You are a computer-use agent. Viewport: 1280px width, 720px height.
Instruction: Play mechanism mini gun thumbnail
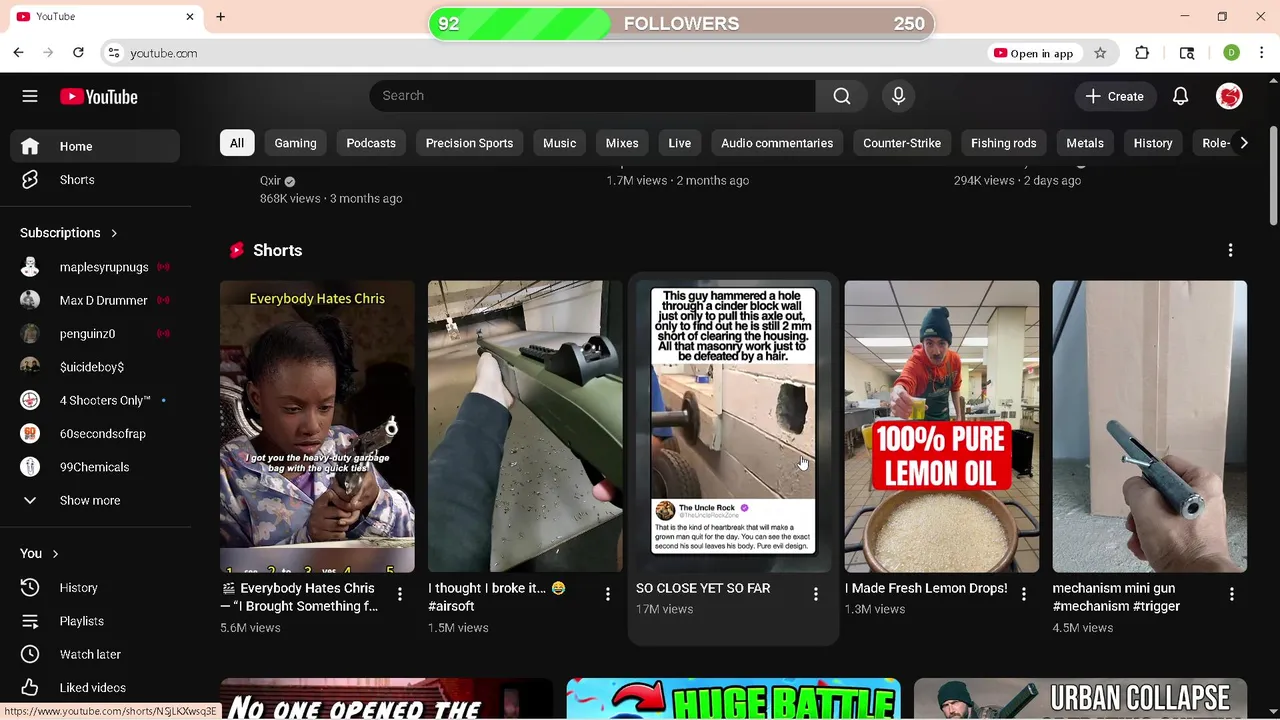pos(1149,426)
